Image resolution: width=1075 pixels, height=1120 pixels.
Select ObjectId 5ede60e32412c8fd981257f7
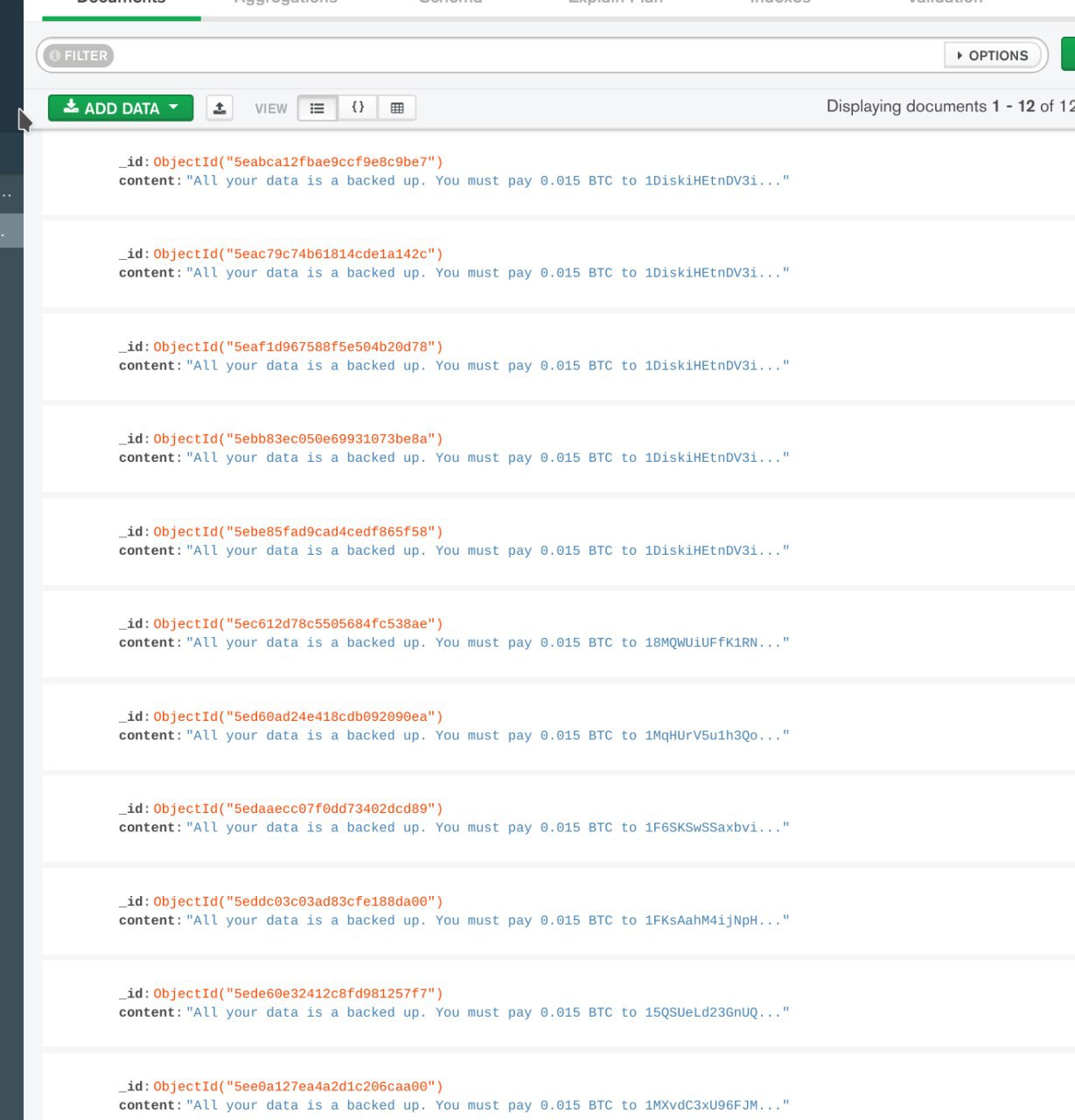coord(298,993)
